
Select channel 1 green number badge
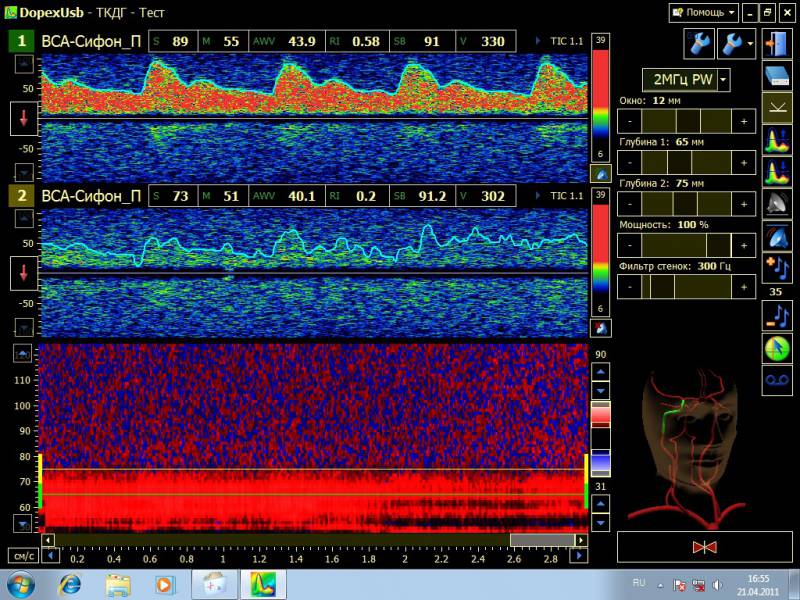pyautogui.click(x=21, y=41)
